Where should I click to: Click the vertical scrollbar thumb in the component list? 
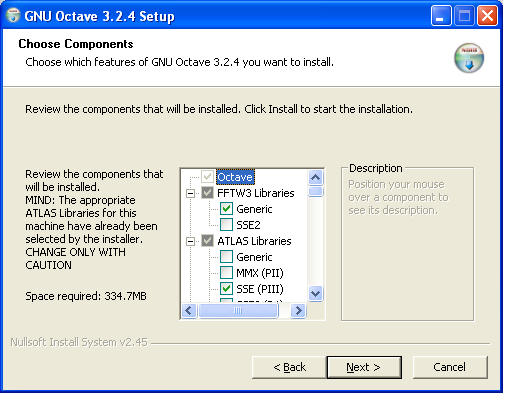[x=315, y=191]
